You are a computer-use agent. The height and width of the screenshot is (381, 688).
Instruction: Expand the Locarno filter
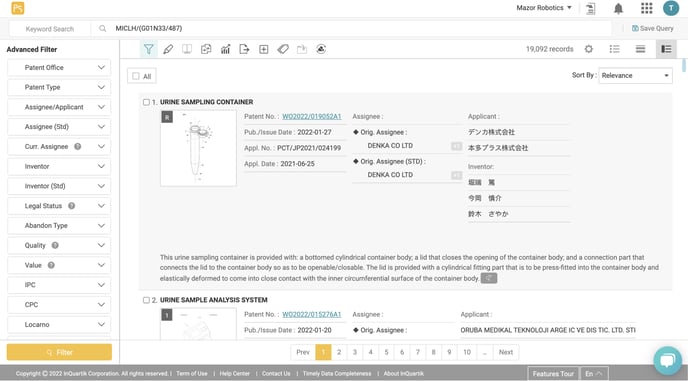click(59, 324)
